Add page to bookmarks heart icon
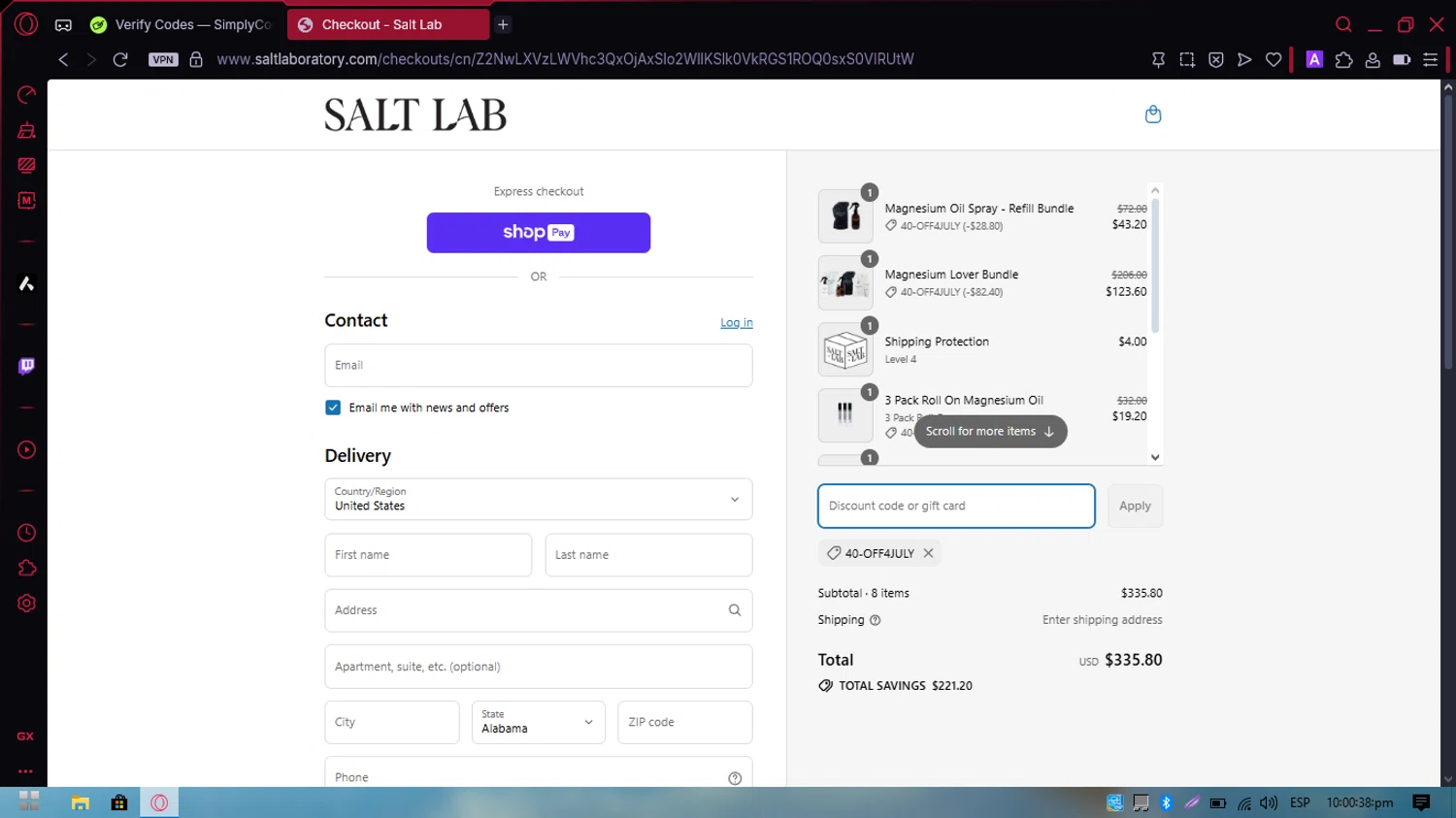The width and height of the screenshot is (1456, 818). [x=1274, y=59]
